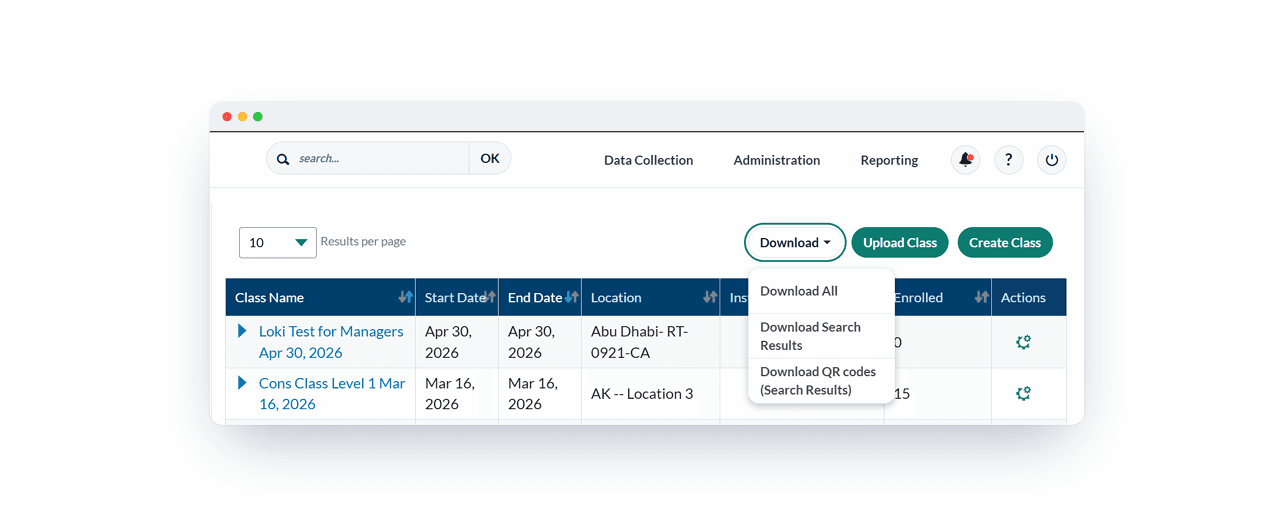The width and height of the screenshot is (1269, 525).
Task: Expand the Loki Test for Managers row
Action: [242, 331]
